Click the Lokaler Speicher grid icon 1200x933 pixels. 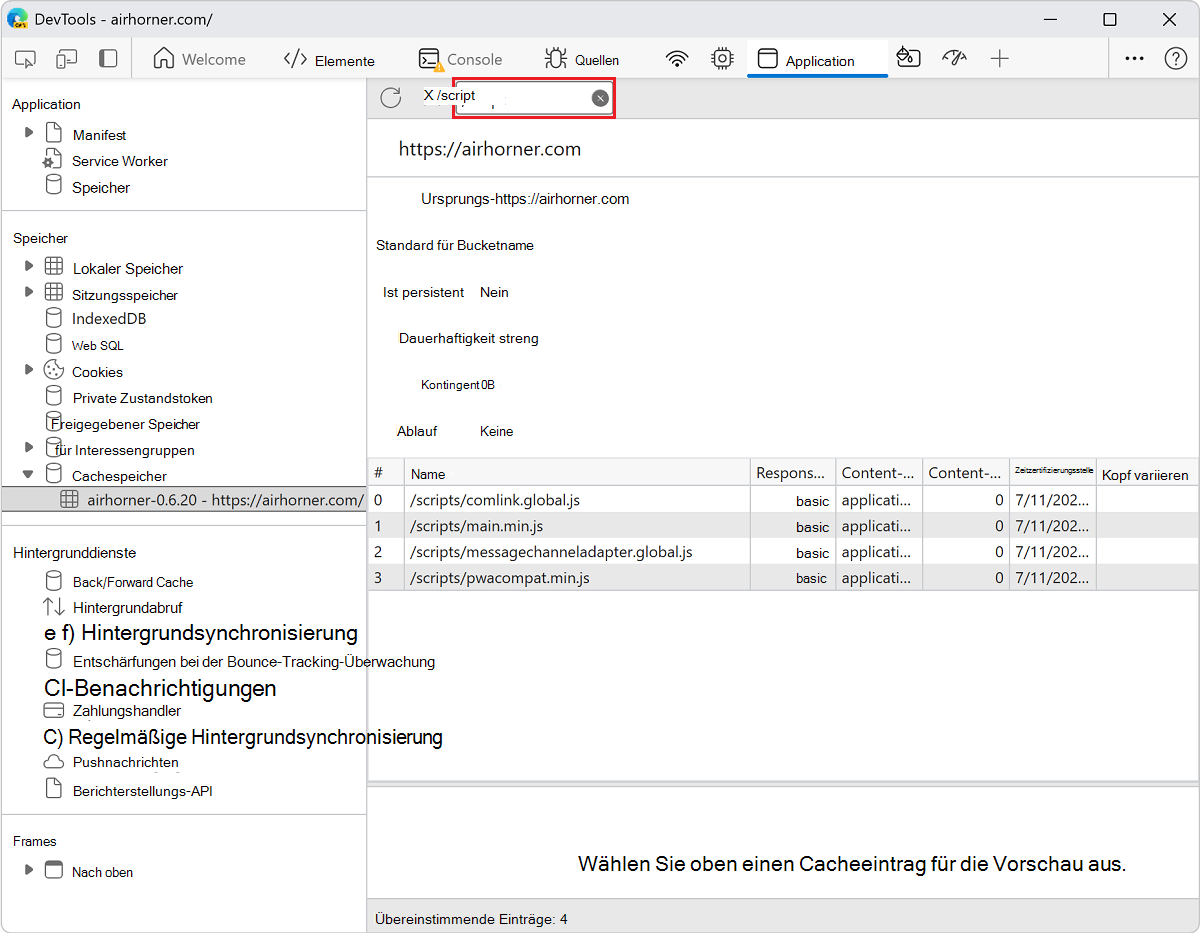click(54, 266)
